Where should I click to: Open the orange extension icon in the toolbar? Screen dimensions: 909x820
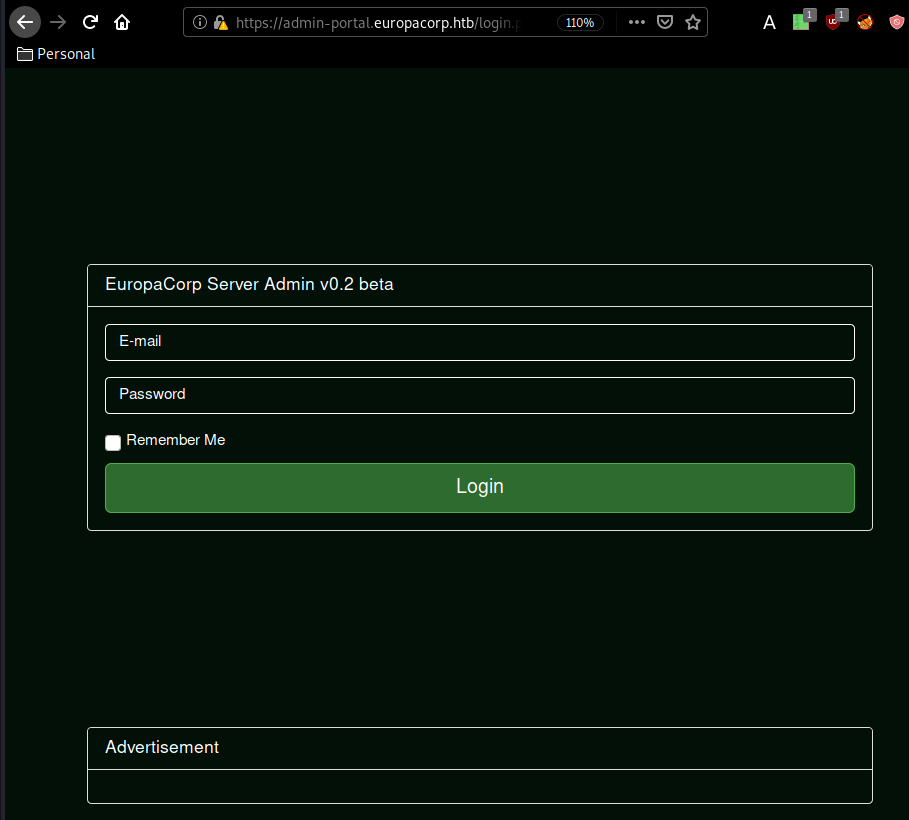[x=865, y=22]
